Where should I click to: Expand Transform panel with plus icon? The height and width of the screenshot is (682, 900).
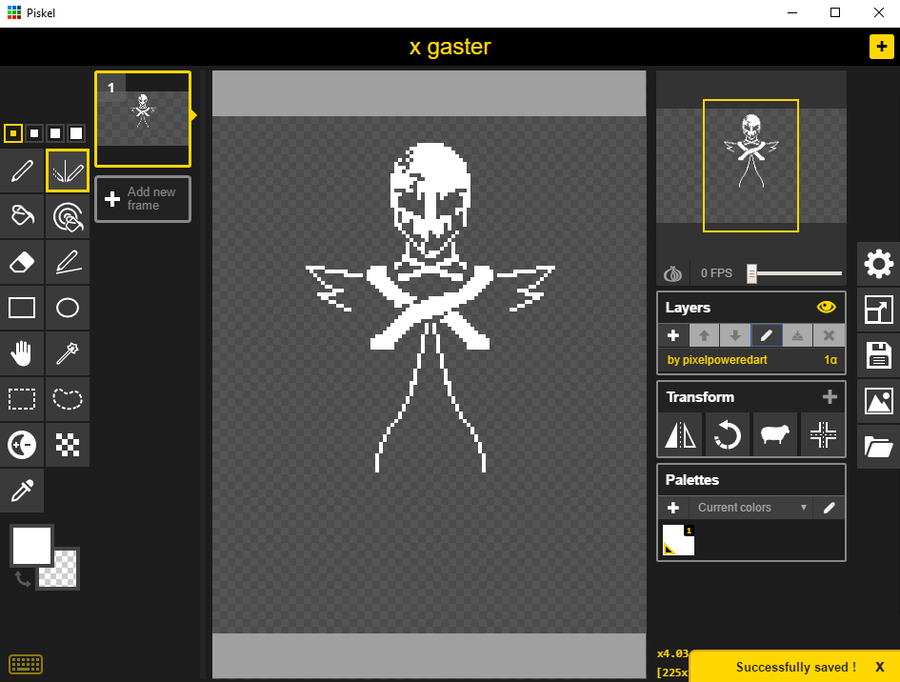click(x=829, y=397)
